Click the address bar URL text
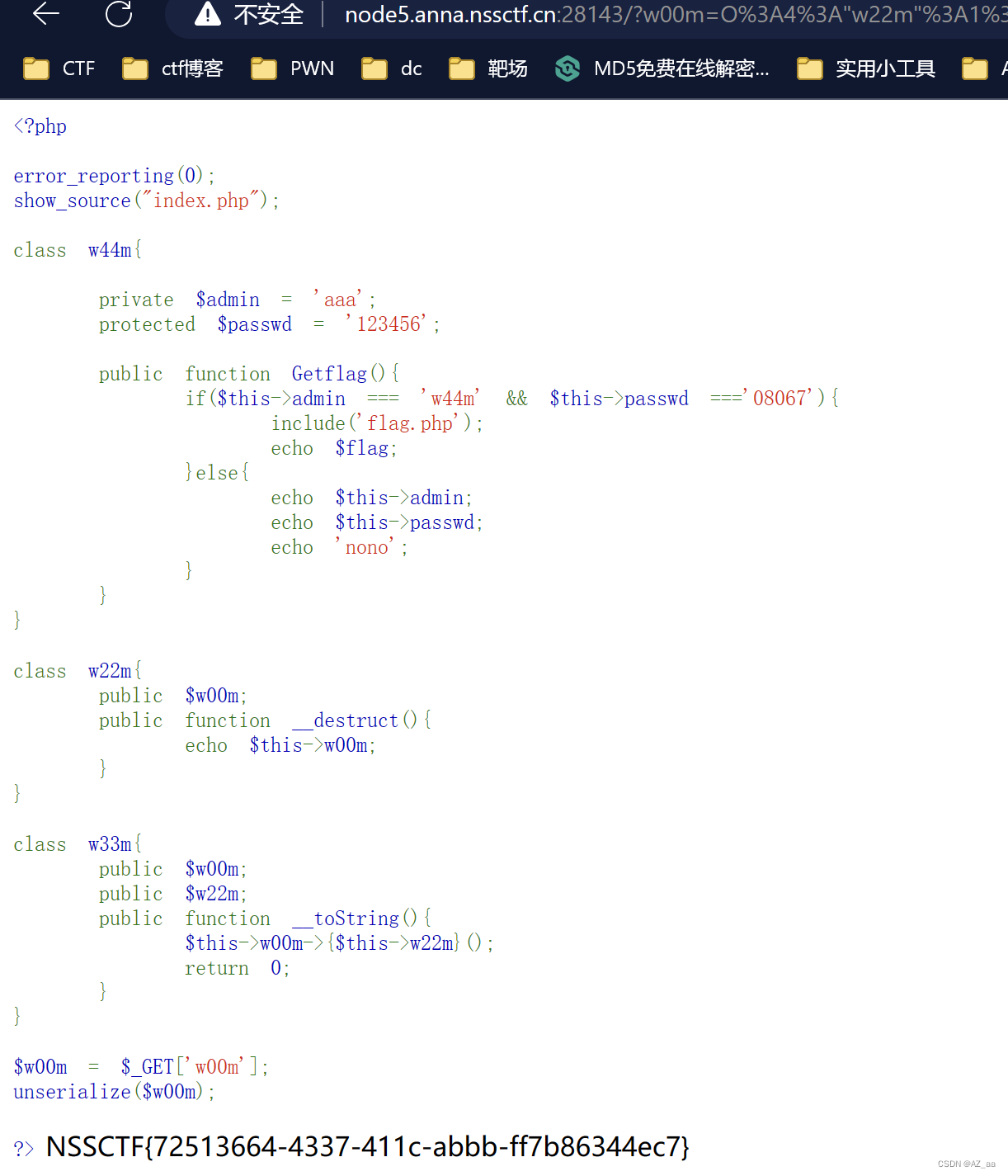The width and height of the screenshot is (1008, 1176). (676, 15)
